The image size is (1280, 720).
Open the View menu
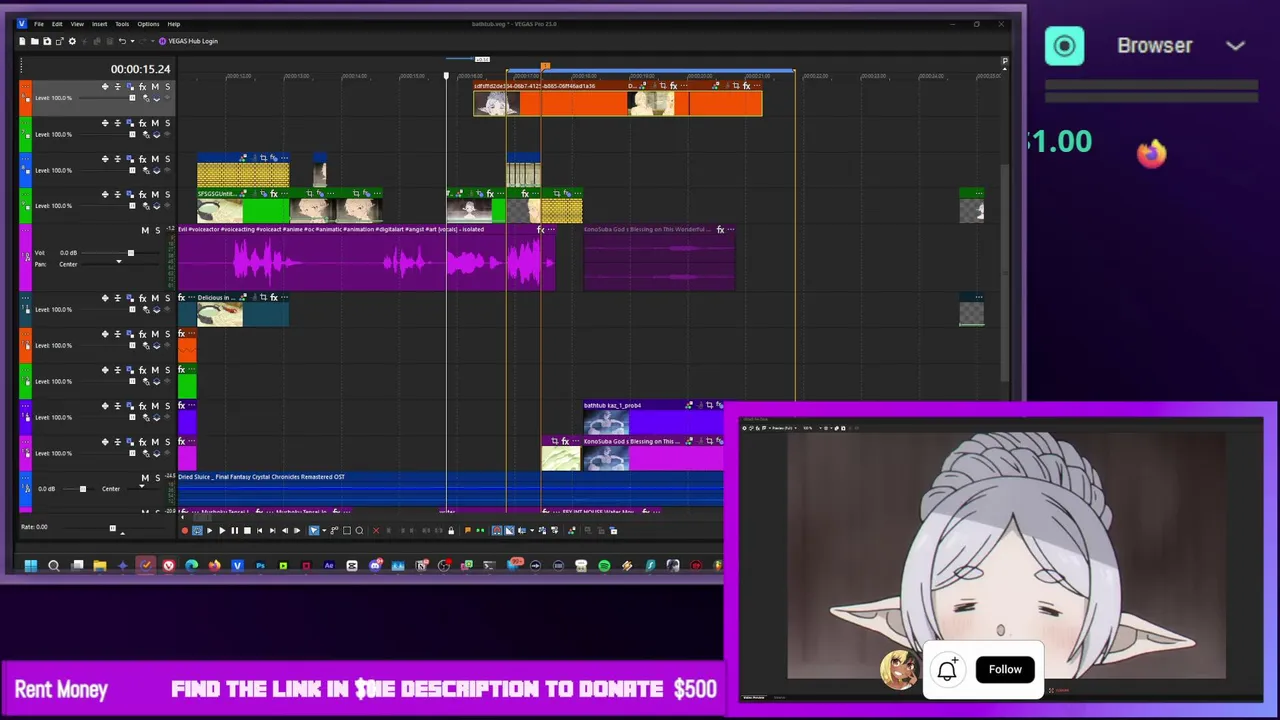77,24
